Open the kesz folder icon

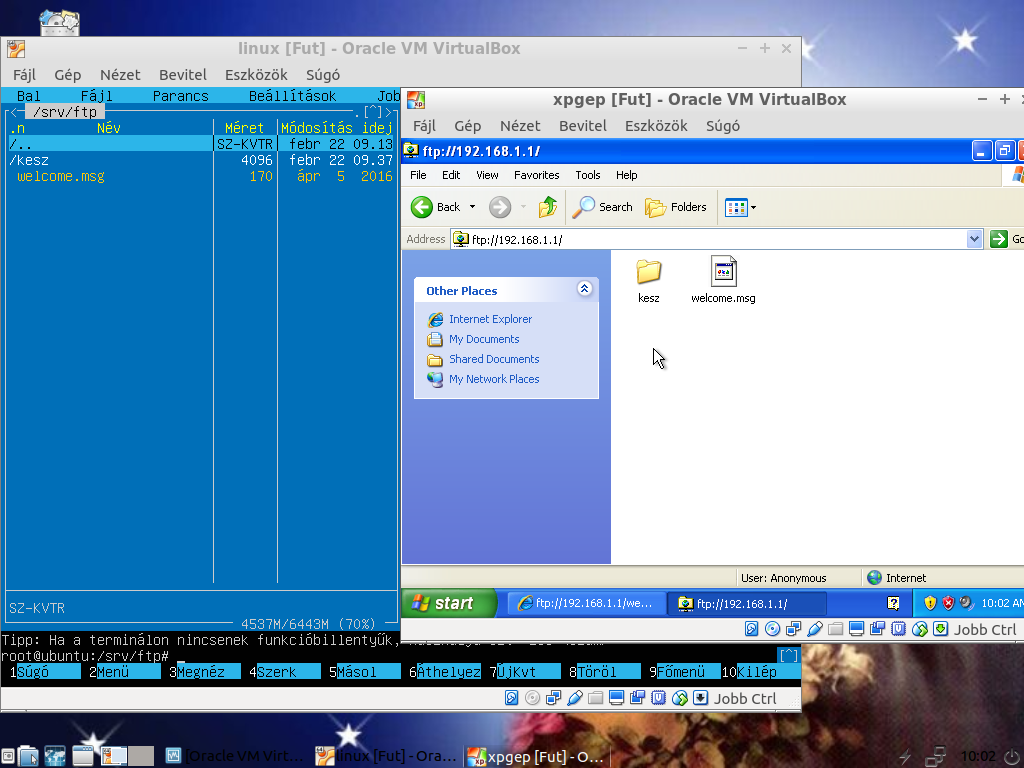point(649,273)
